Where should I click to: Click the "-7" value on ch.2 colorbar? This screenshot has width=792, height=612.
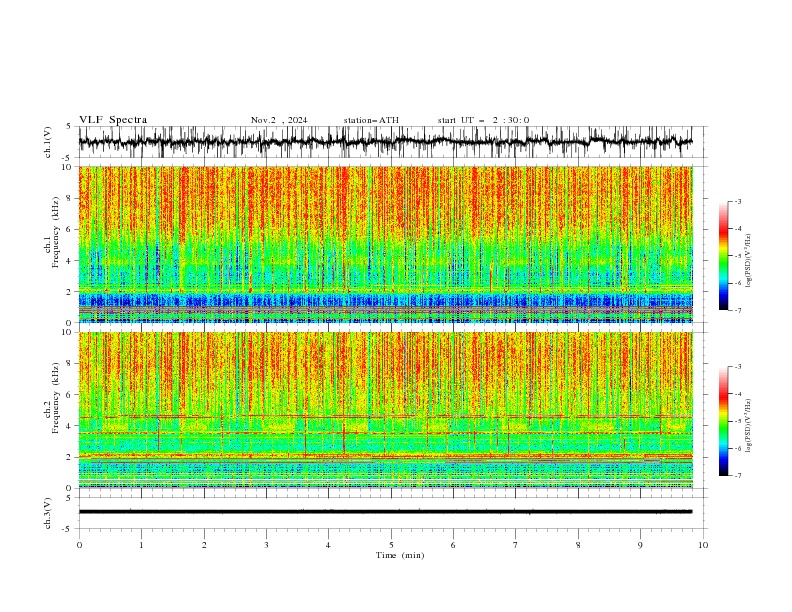coord(738,476)
